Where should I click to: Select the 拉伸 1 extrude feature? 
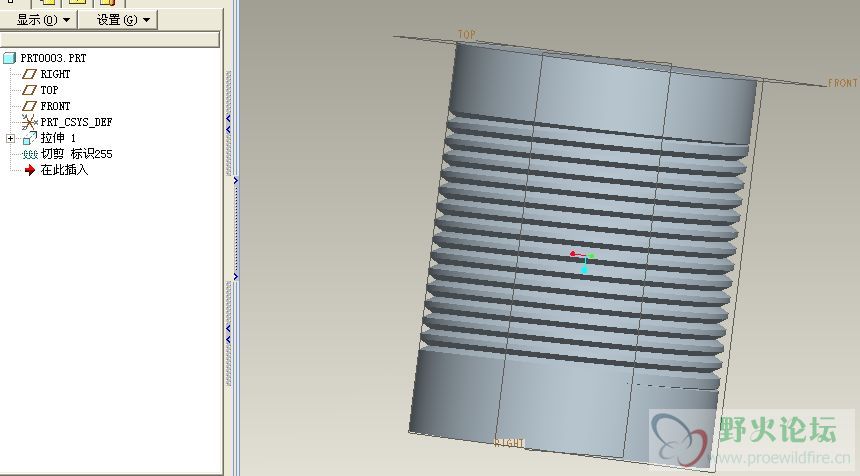point(58,138)
